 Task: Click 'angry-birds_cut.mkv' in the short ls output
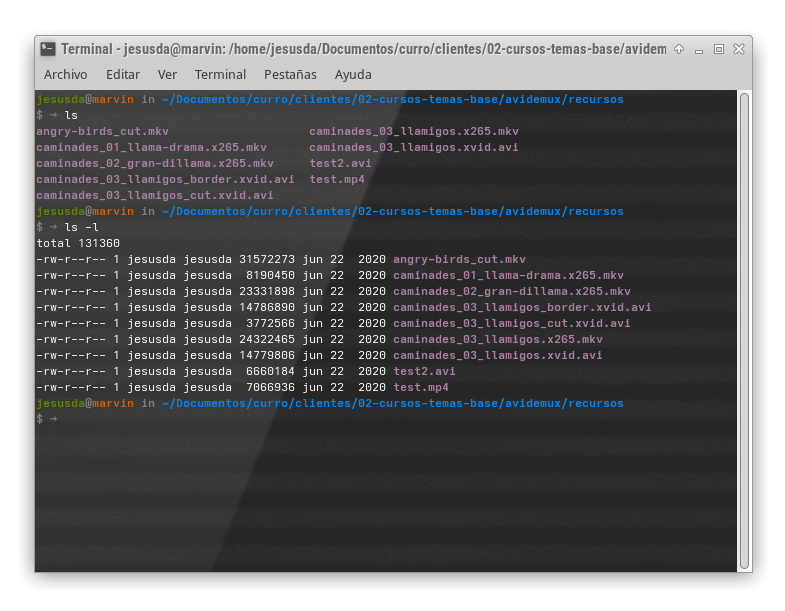tap(102, 132)
